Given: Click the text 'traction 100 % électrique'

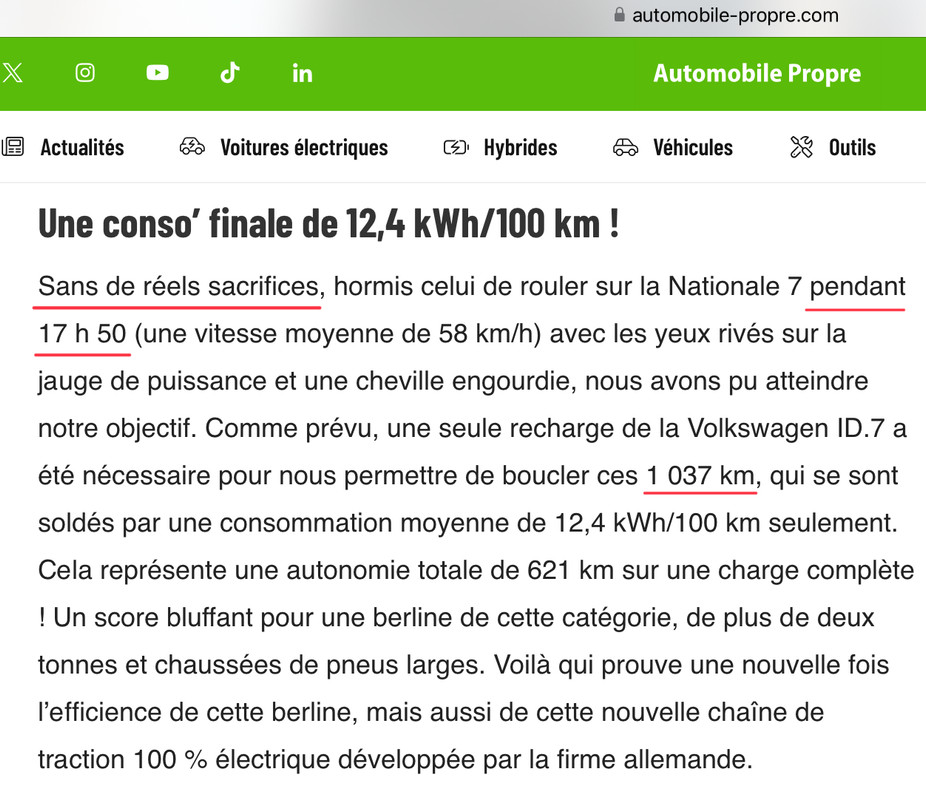Looking at the screenshot, I should tap(184, 760).
